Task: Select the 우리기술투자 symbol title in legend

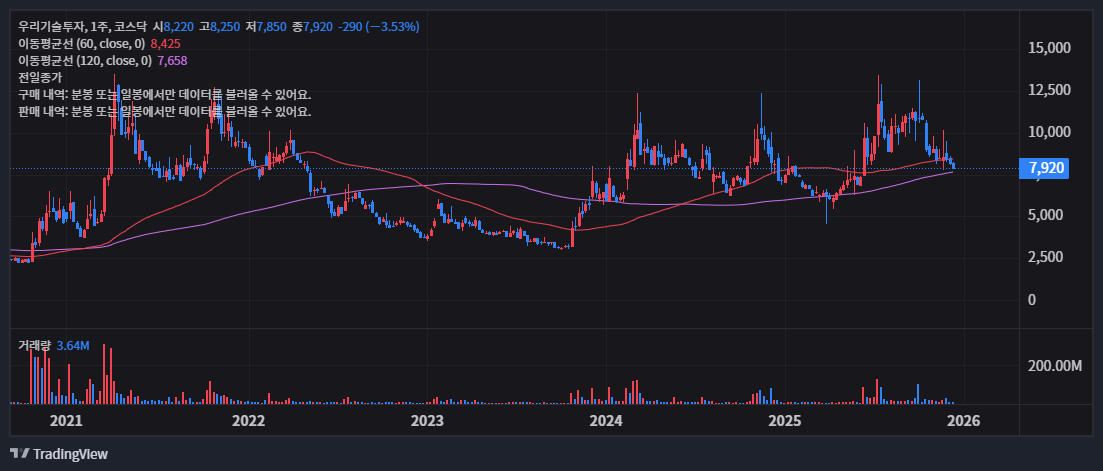Action: click(x=49, y=27)
